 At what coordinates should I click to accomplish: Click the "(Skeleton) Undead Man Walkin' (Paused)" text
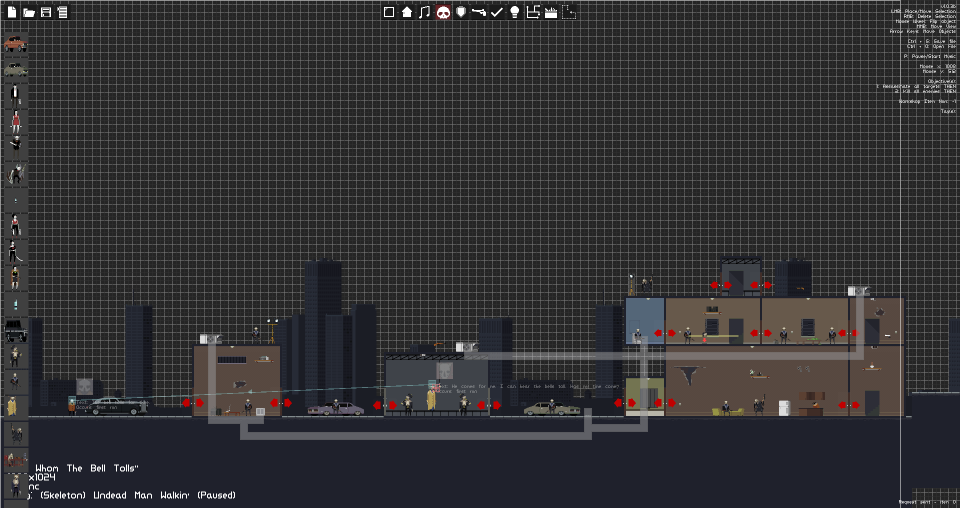click(138, 495)
